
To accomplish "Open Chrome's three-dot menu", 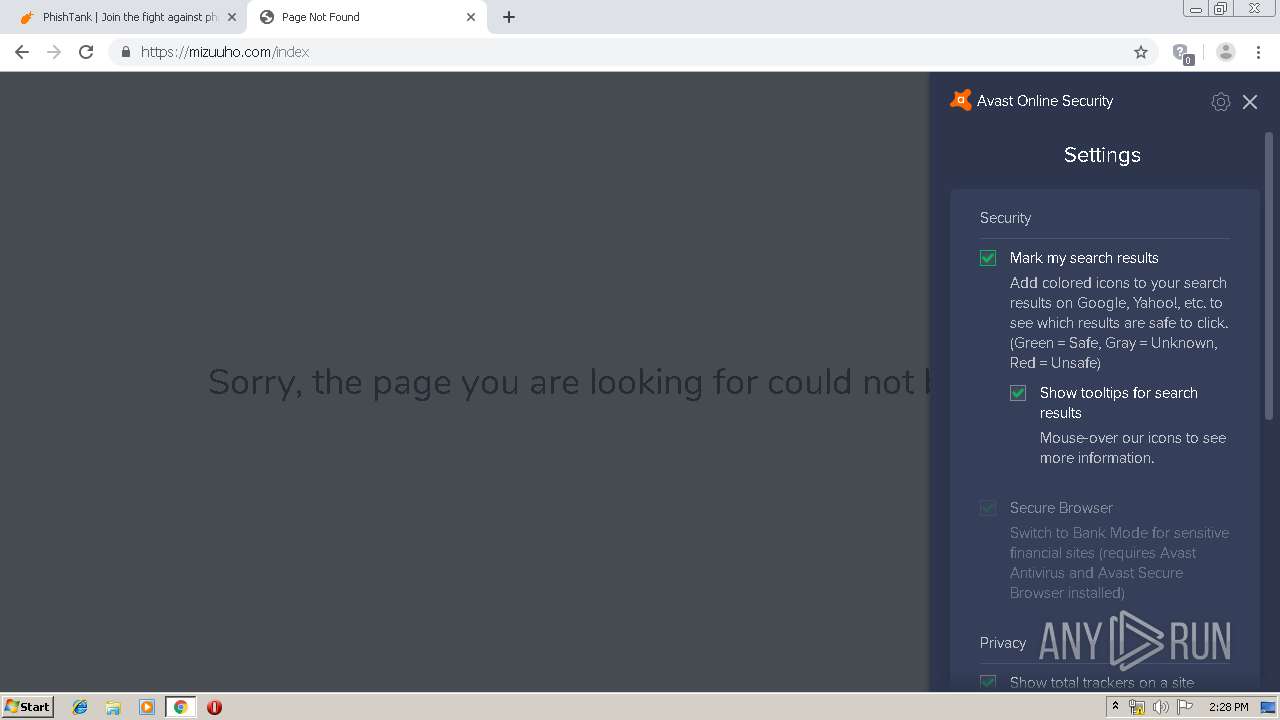I will click(1259, 52).
